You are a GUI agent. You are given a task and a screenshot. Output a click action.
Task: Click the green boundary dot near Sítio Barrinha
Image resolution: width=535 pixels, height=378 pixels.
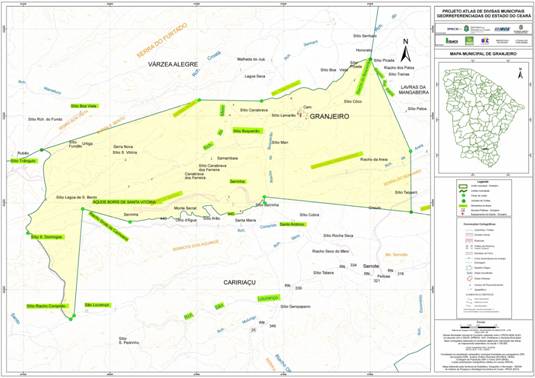[264, 197]
